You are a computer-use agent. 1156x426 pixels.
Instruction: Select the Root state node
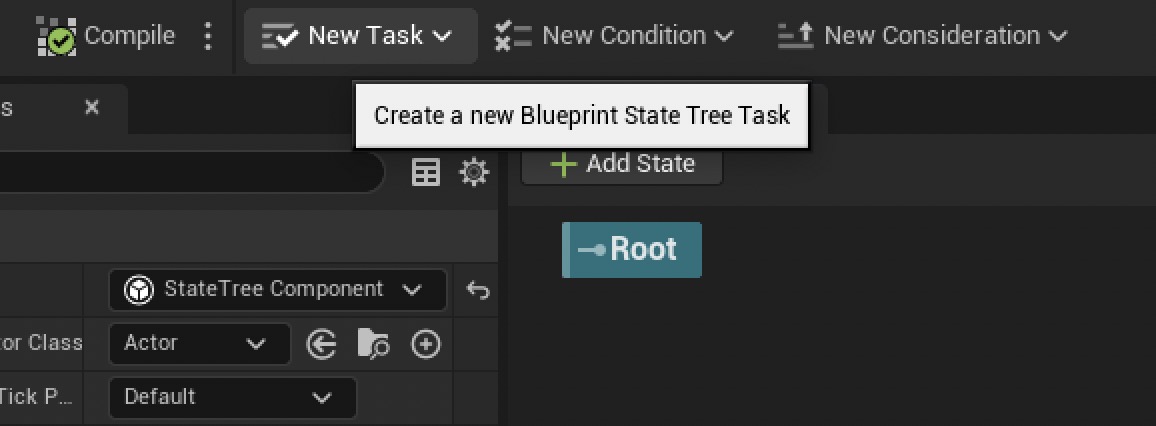coord(632,249)
